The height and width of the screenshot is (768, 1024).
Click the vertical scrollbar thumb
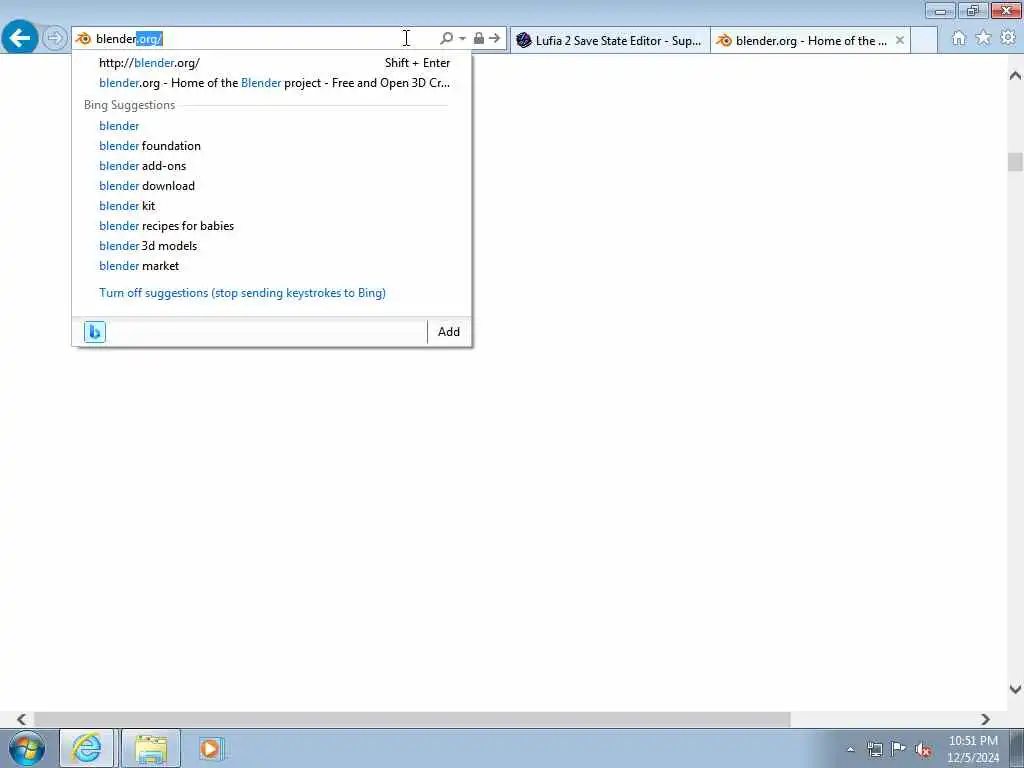click(x=1015, y=161)
